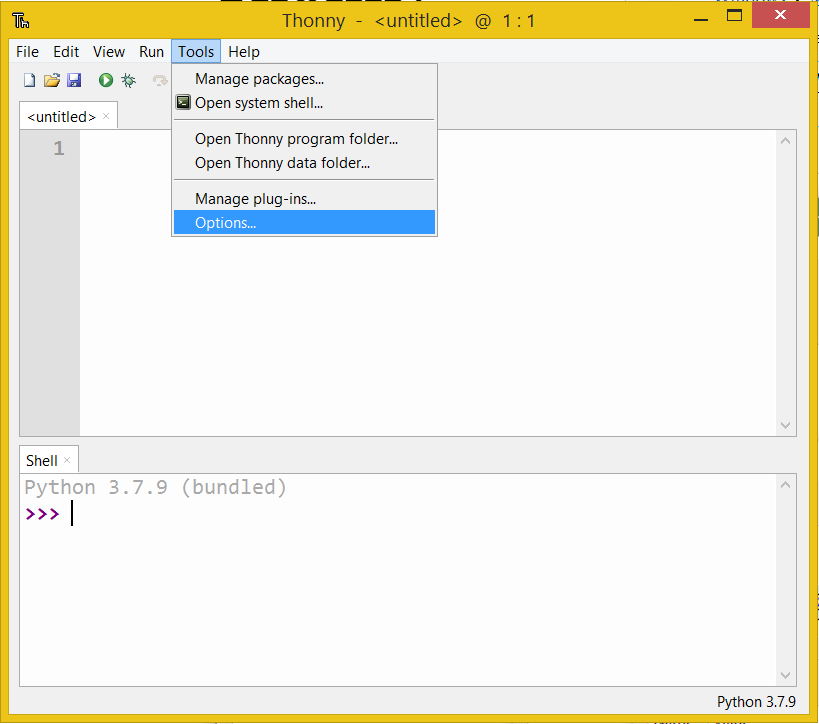This screenshot has width=819, height=724.
Task: Select the Shell tab
Action: tap(42, 461)
